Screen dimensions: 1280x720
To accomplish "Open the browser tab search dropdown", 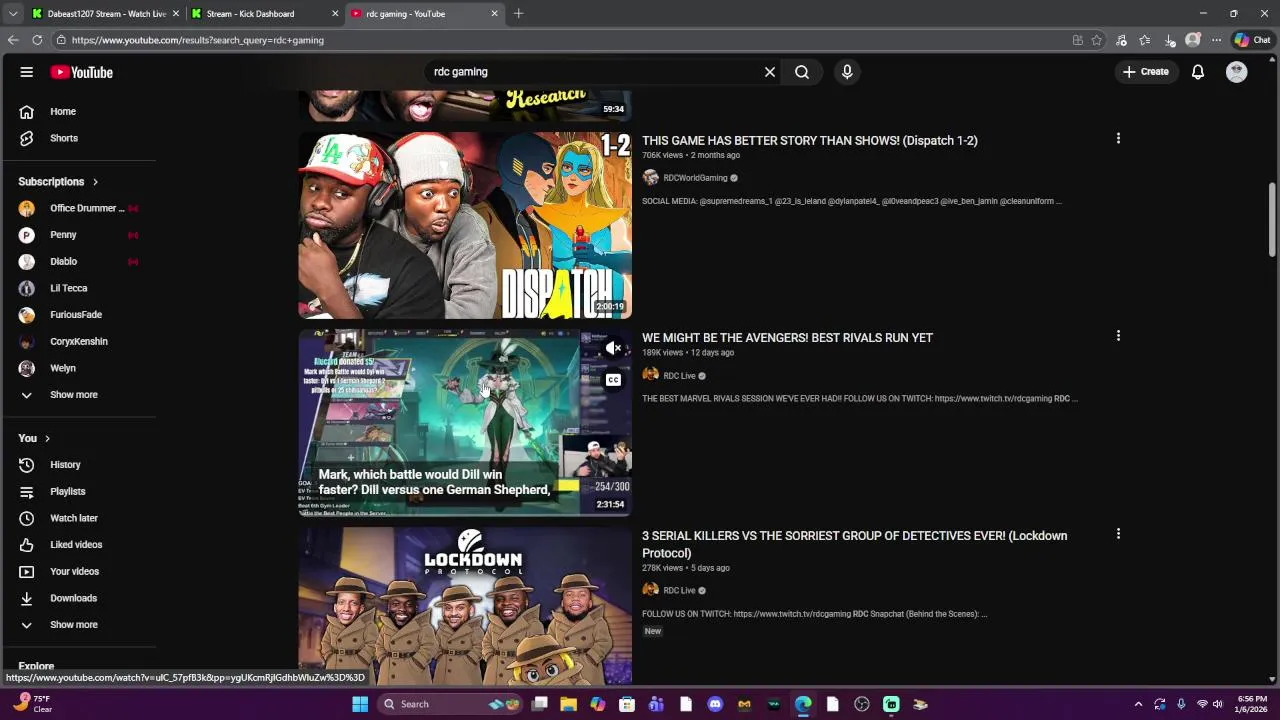I will [x=13, y=14].
